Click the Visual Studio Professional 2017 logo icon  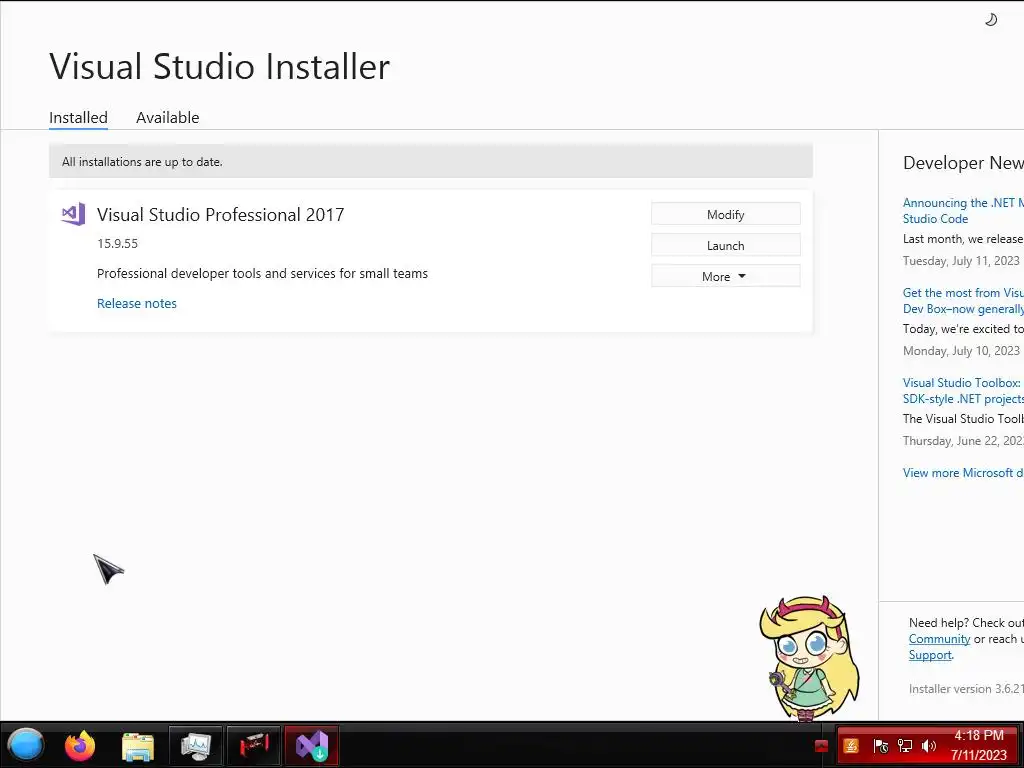73,214
